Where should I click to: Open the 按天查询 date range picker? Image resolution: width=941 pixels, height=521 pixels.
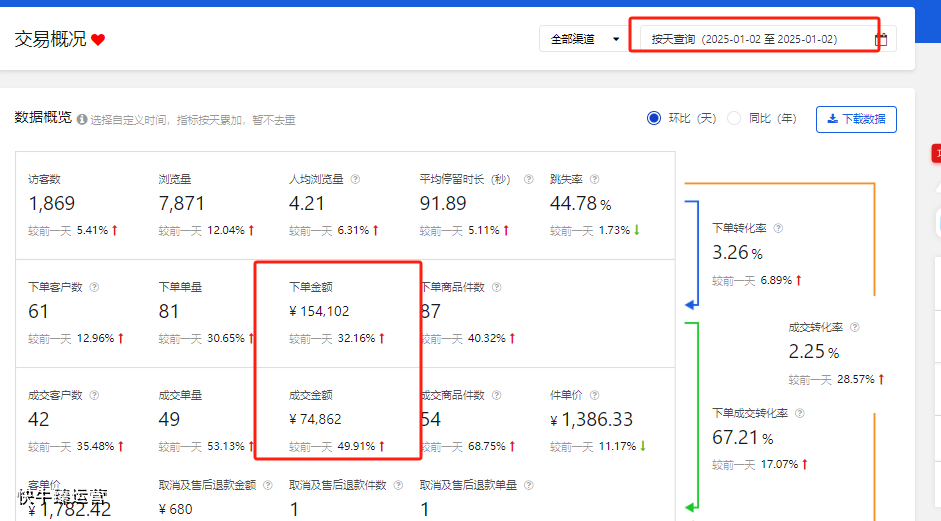pos(744,40)
